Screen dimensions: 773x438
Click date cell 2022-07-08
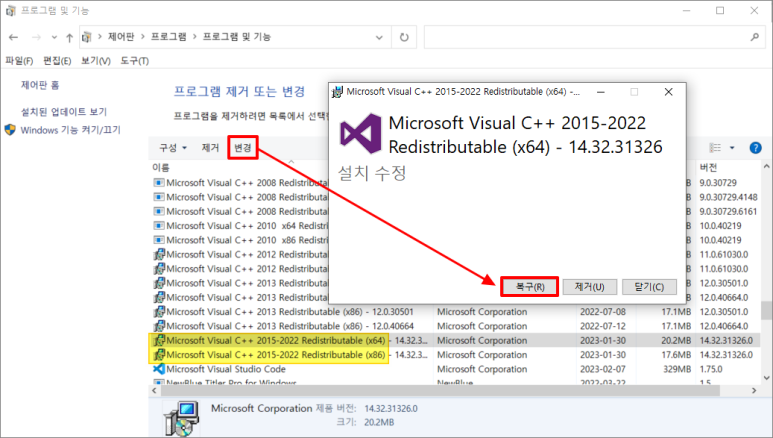tap(602, 312)
